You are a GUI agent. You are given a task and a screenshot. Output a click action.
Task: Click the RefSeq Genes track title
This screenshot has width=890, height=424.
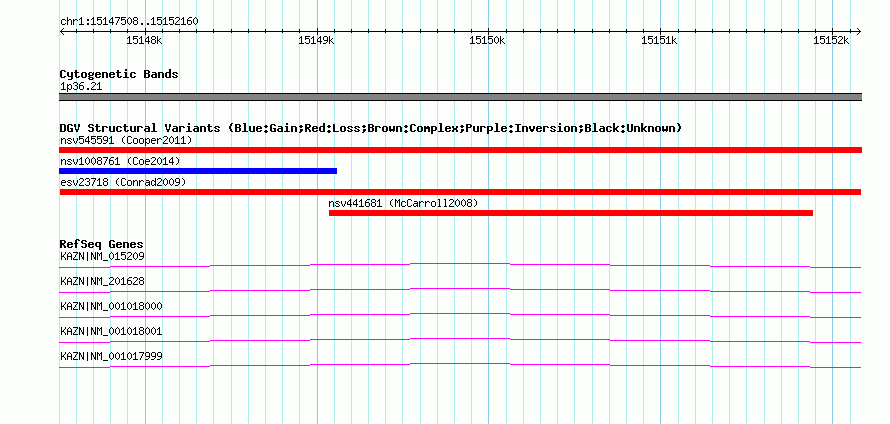(102, 244)
